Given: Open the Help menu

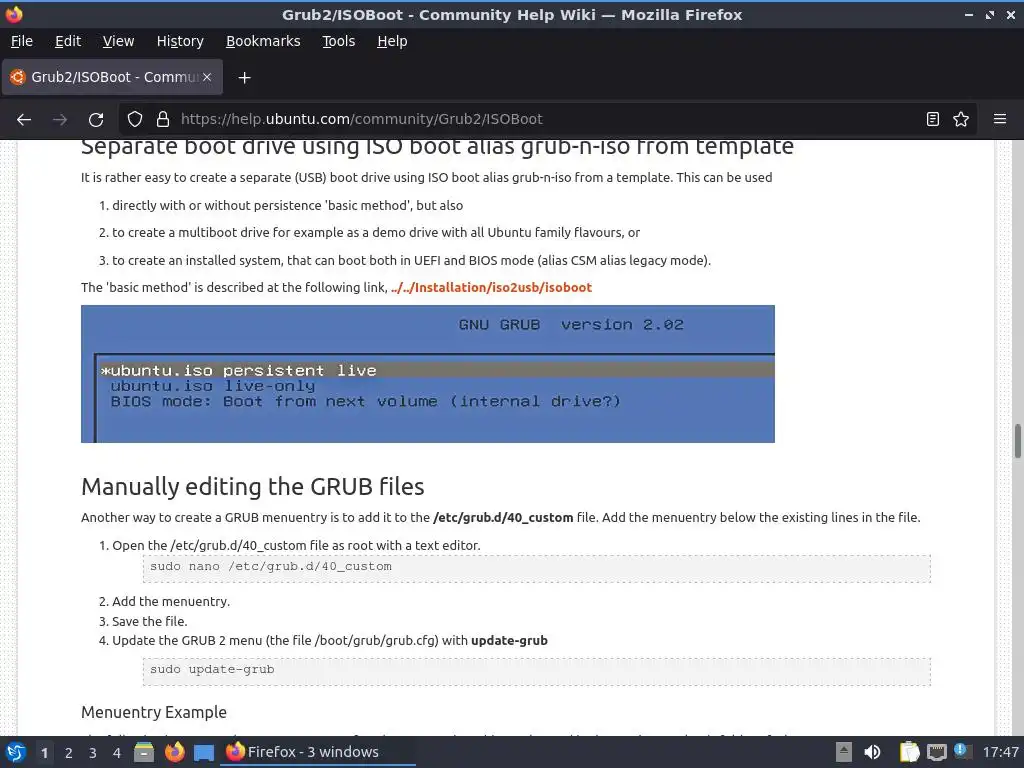Looking at the screenshot, I should [x=392, y=41].
